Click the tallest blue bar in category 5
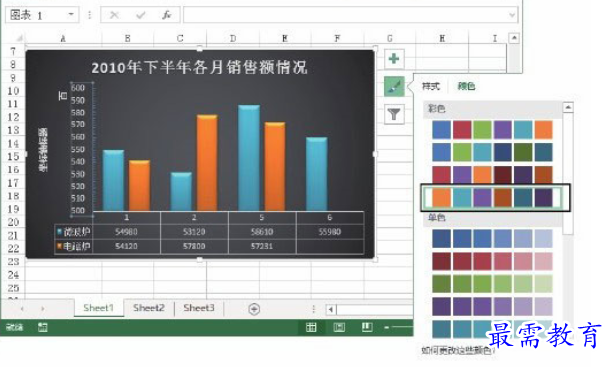The height and width of the screenshot is (367, 610). (x=249, y=158)
